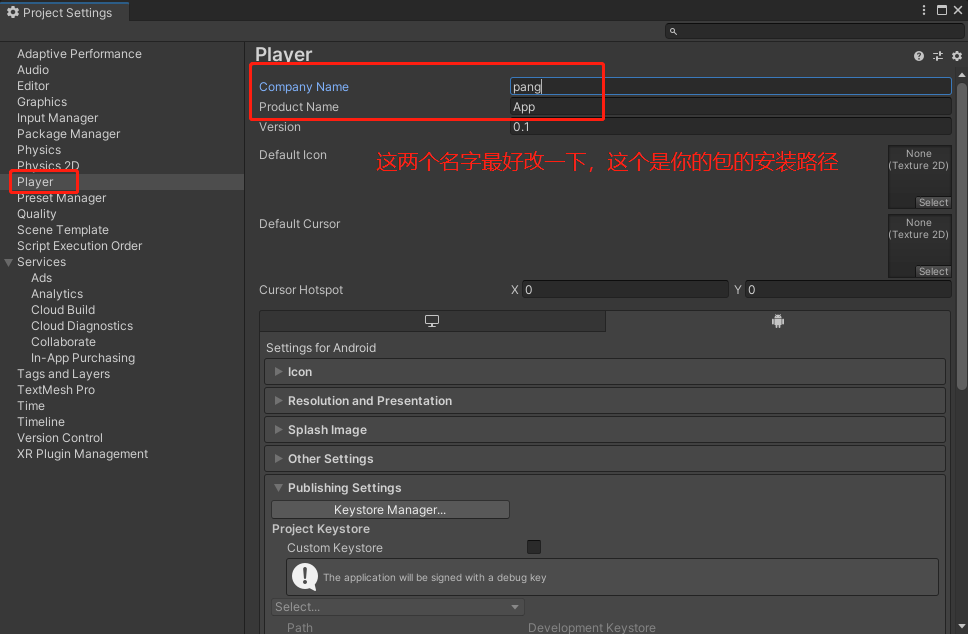
Task: Open the Graphics settings page
Action: [43, 101]
